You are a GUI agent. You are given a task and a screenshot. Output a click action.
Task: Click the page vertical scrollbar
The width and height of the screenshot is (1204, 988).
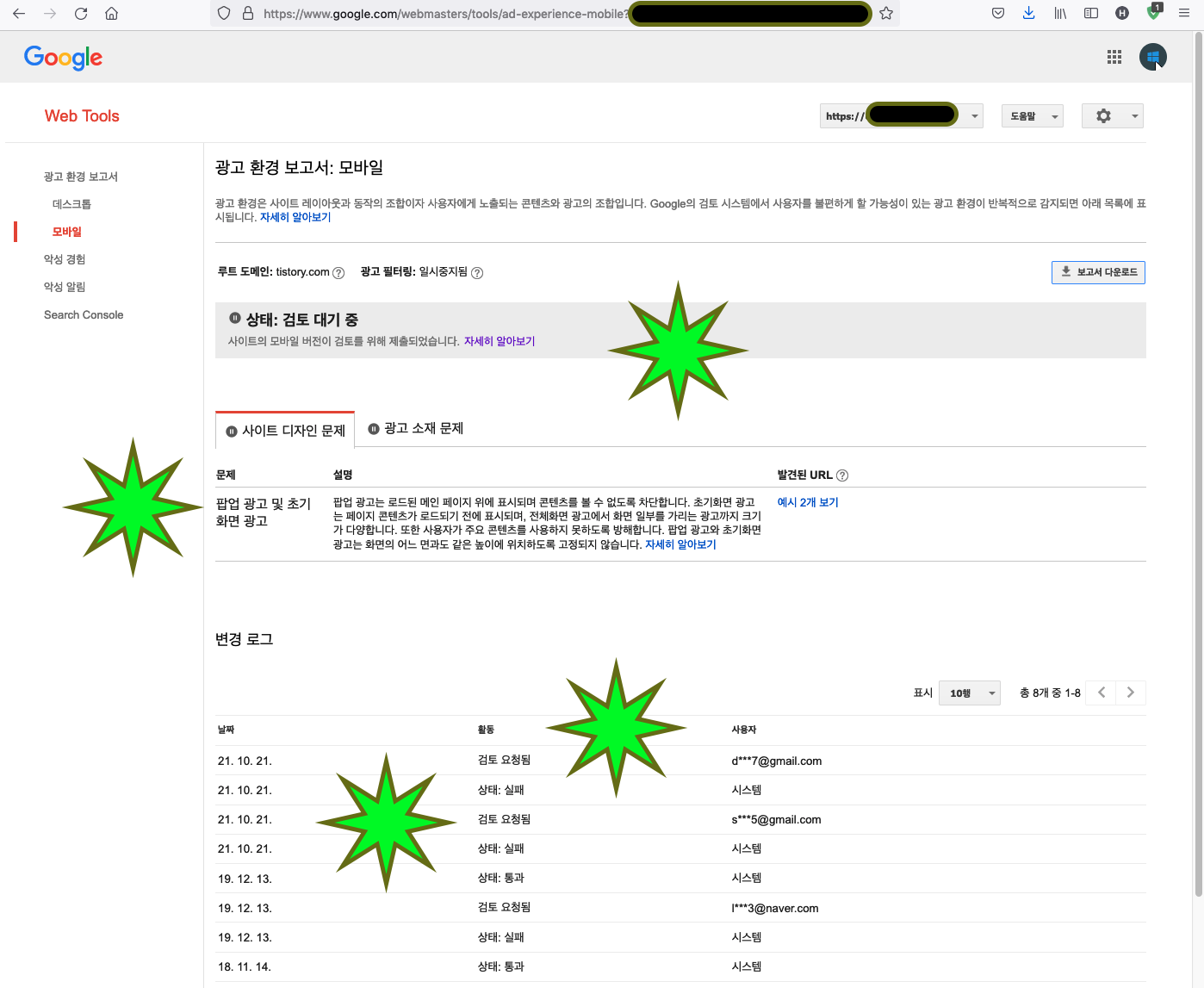click(1198, 465)
